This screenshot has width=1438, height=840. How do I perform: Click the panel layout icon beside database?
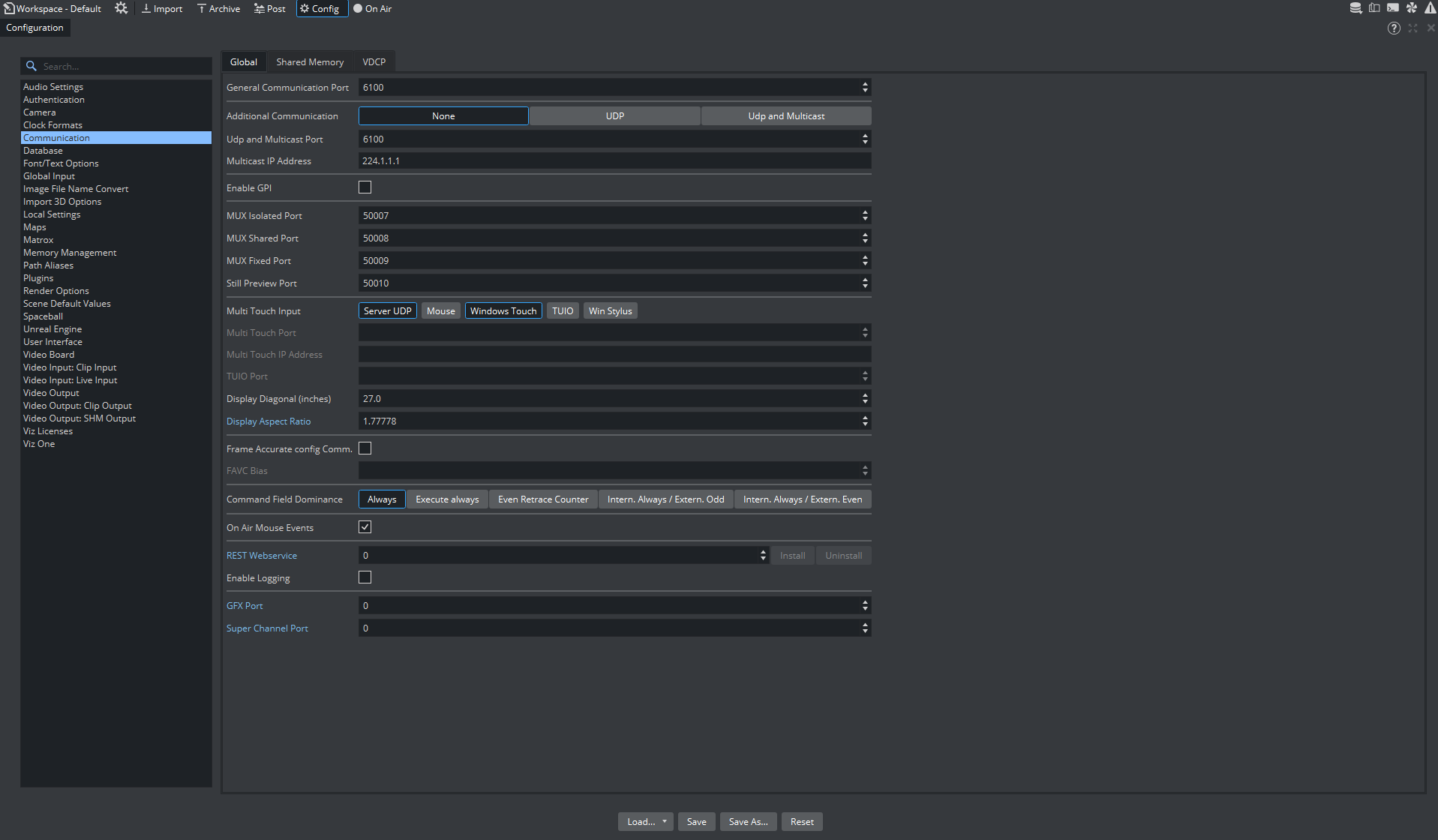pyautogui.click(x=1373, y=8)
